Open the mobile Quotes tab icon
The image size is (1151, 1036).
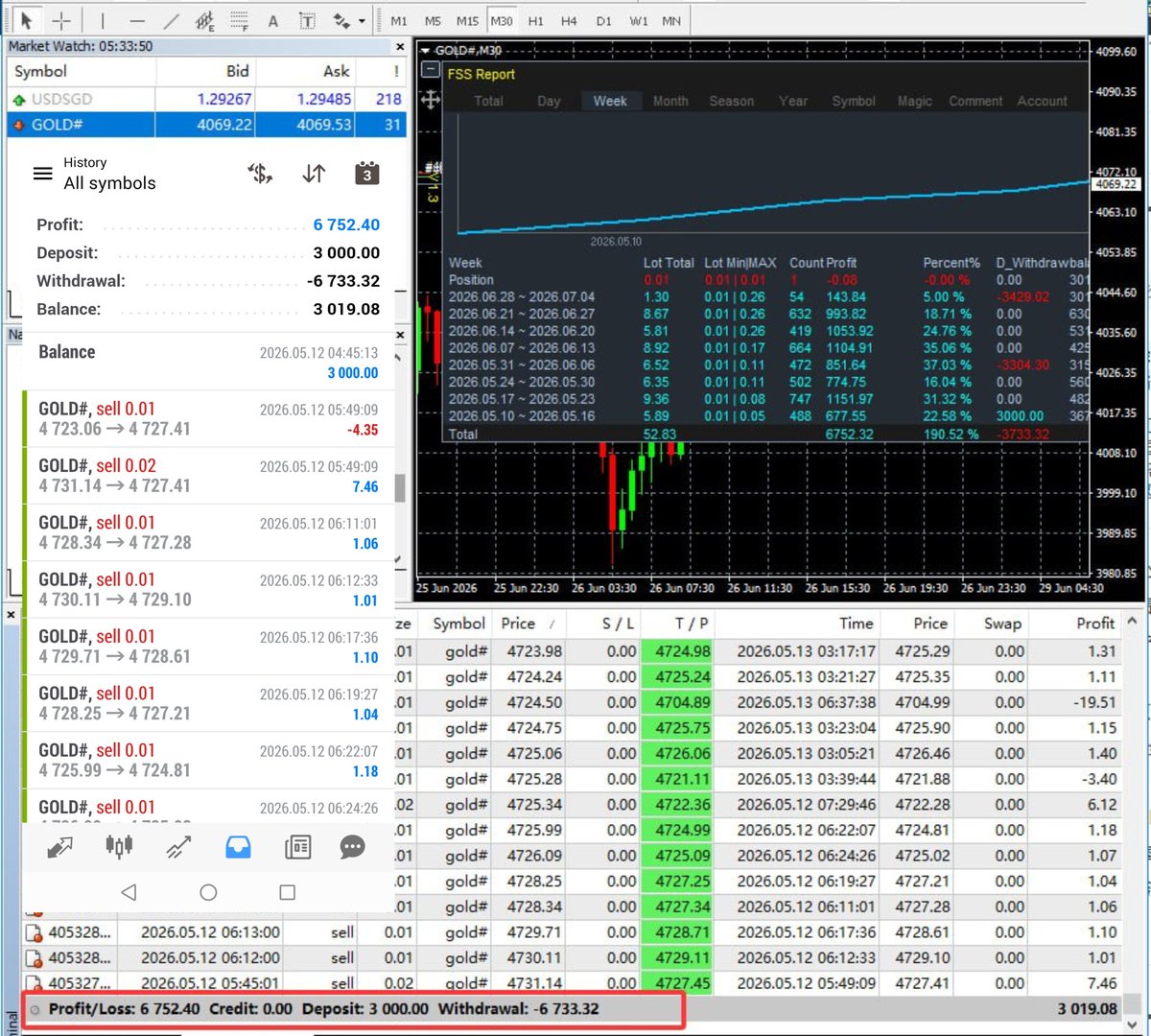click(59, 847)
